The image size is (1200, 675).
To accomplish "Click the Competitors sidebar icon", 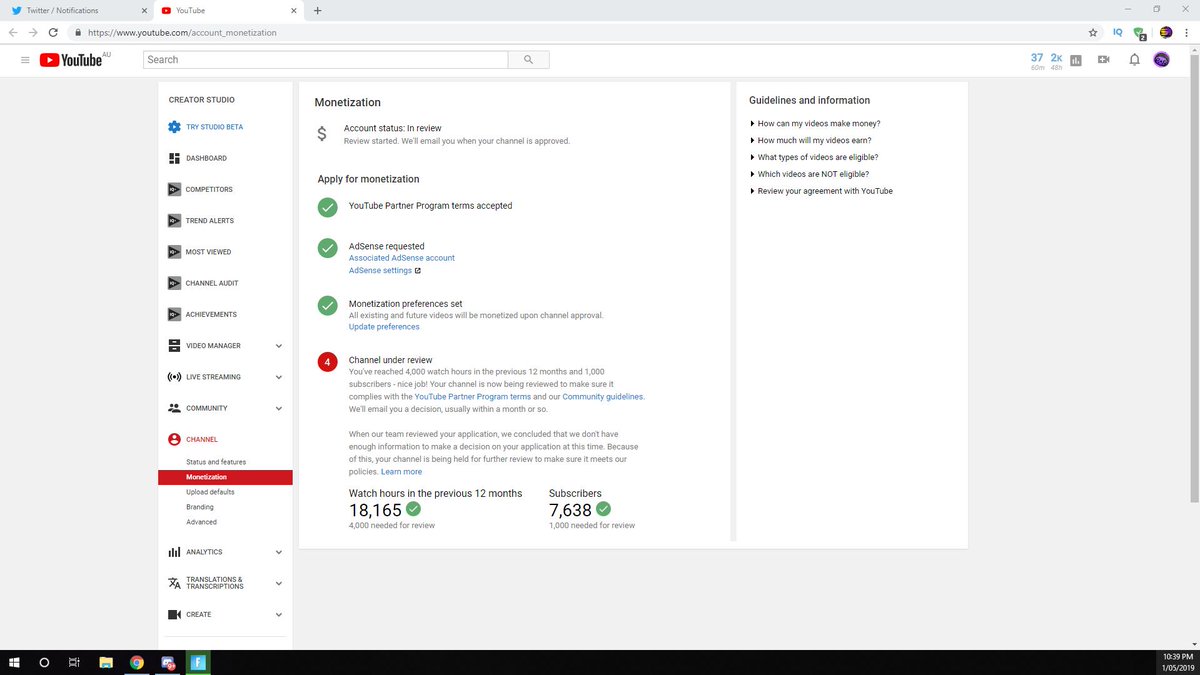I will click(x=174, y=189).
